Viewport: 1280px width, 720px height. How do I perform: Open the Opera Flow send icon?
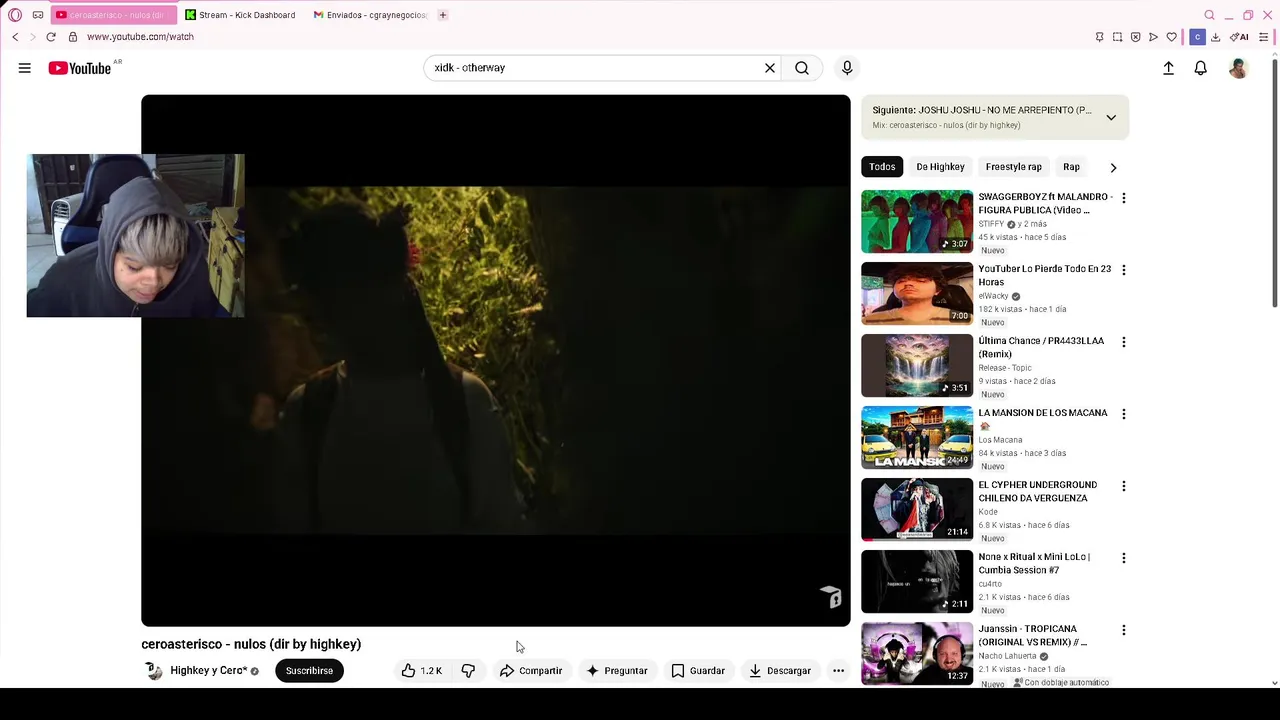1153,37
